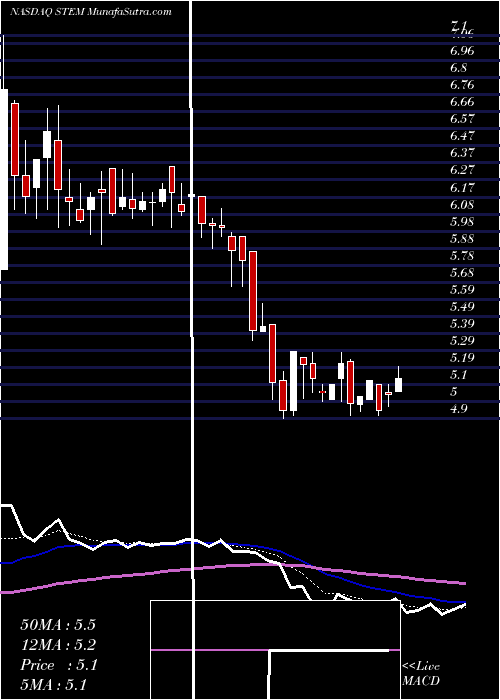Select the 6.17 price axis label
This screenshot has width=500, height=700.
coord(462,187)
